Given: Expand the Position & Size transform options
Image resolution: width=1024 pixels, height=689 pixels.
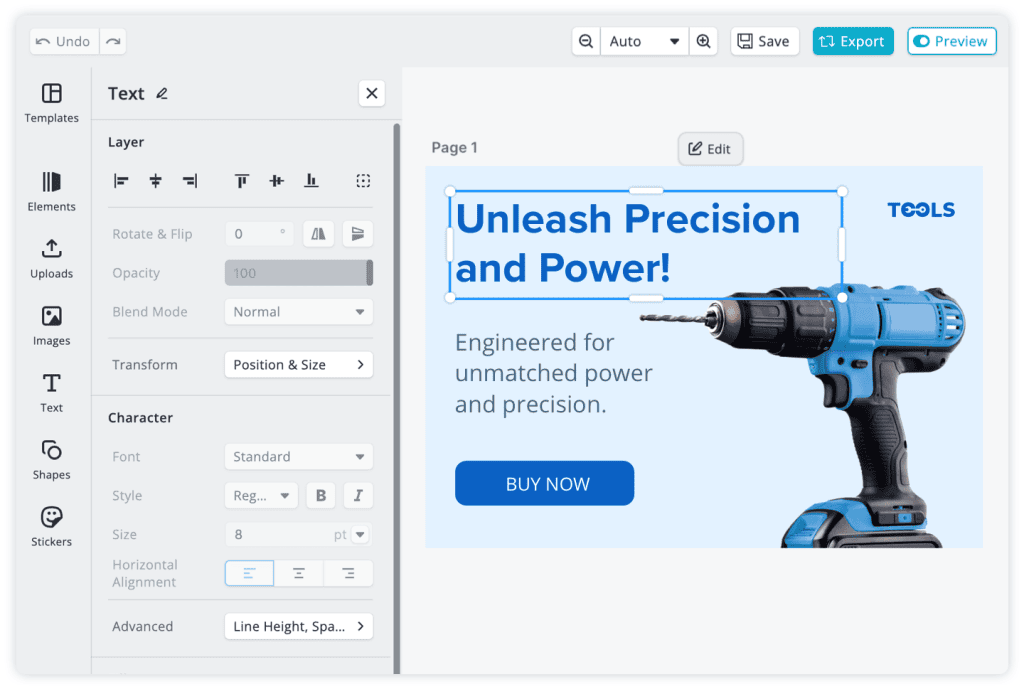Looking at the screenshot, I should coord(298,364).
